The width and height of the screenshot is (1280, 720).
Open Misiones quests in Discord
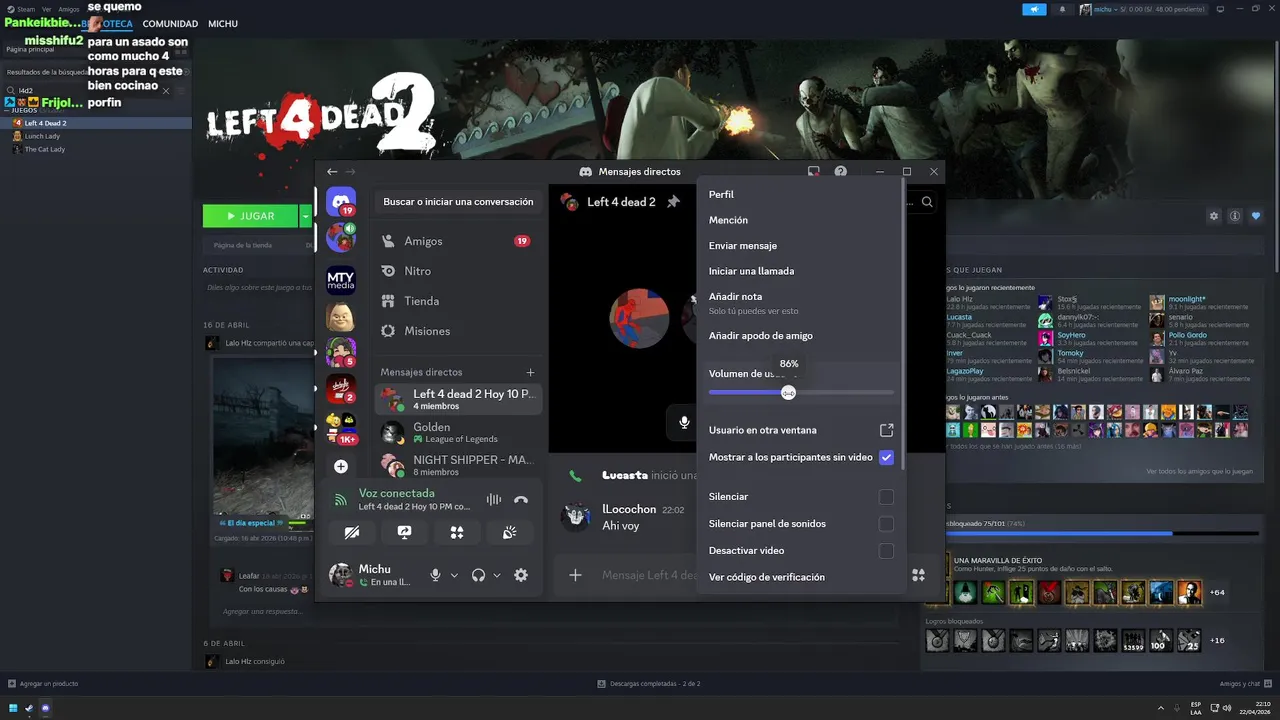456,331
